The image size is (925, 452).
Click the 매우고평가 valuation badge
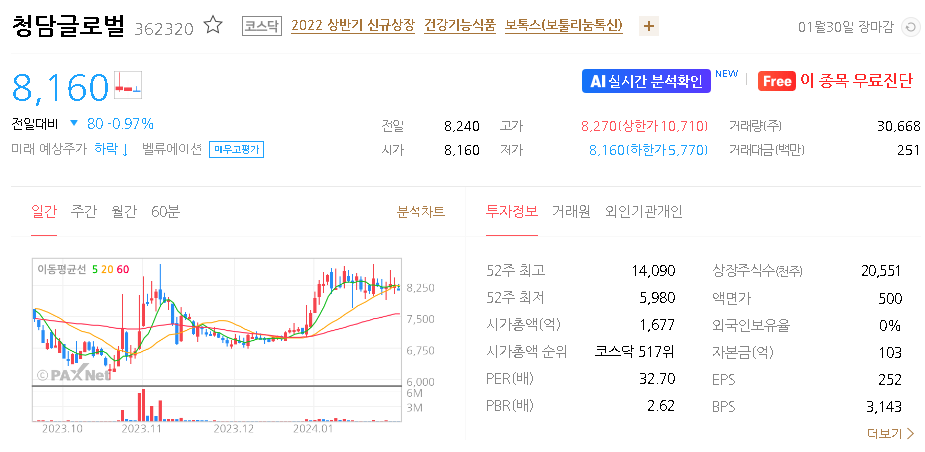pyautogui.click(x=237, y=150)
